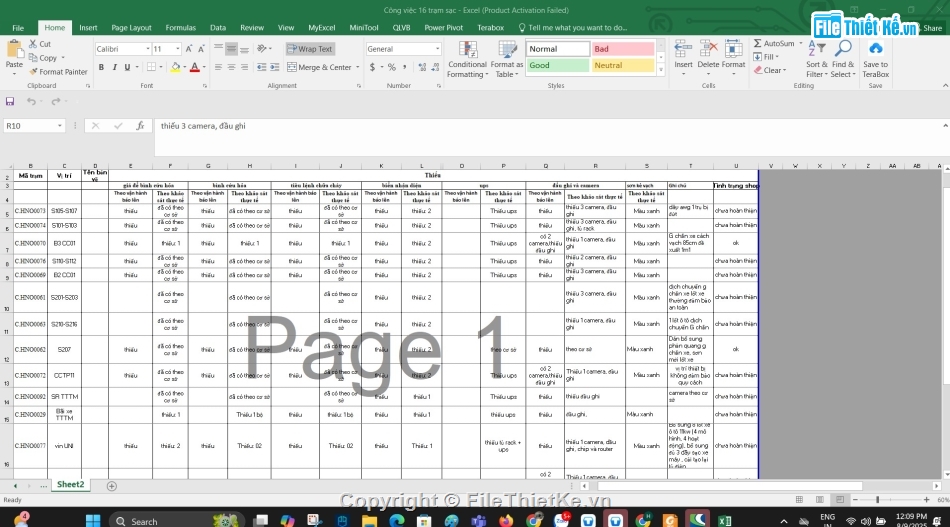Viewport: 950px width, 527px height.
Task: Switch to the Terabox tab
Action: (490, 28)
